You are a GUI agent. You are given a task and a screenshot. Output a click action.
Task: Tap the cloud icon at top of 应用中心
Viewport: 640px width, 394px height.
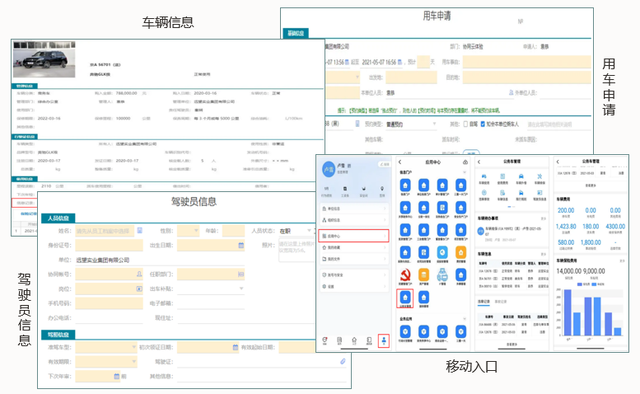point(465,162)
